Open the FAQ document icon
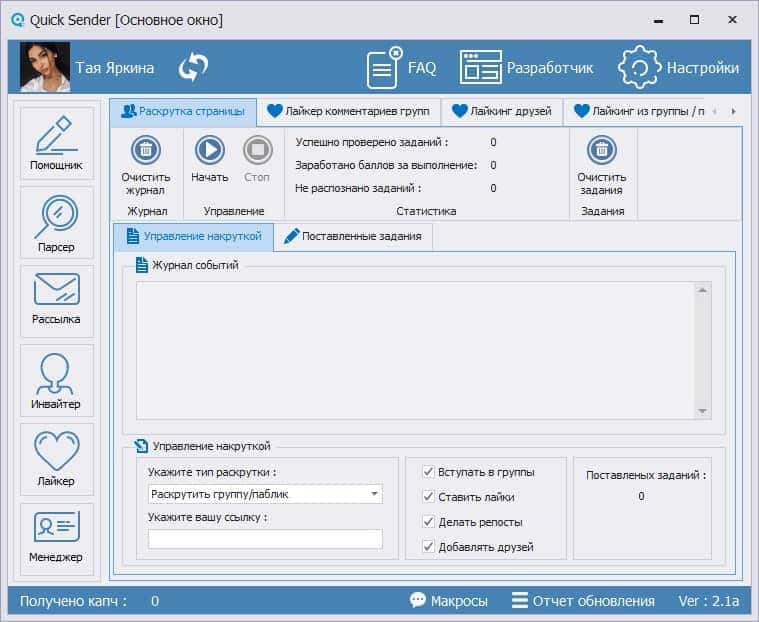The height and width of the screenshot is (622, 759). pyautogui.click(x=384, y=68)
